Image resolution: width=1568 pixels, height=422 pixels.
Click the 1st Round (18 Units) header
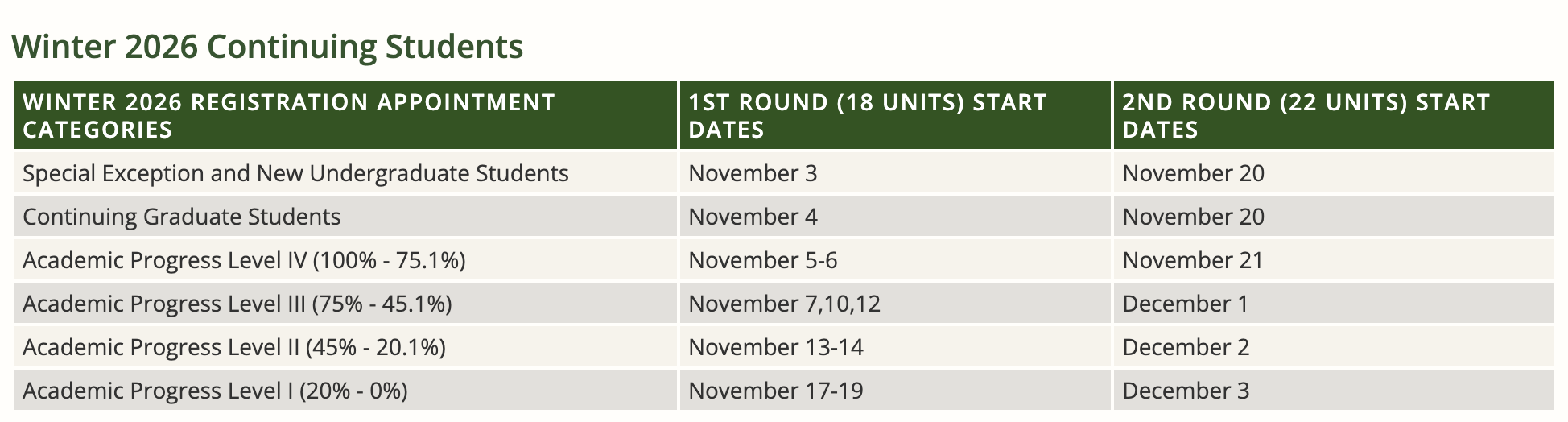pos(867,116)
